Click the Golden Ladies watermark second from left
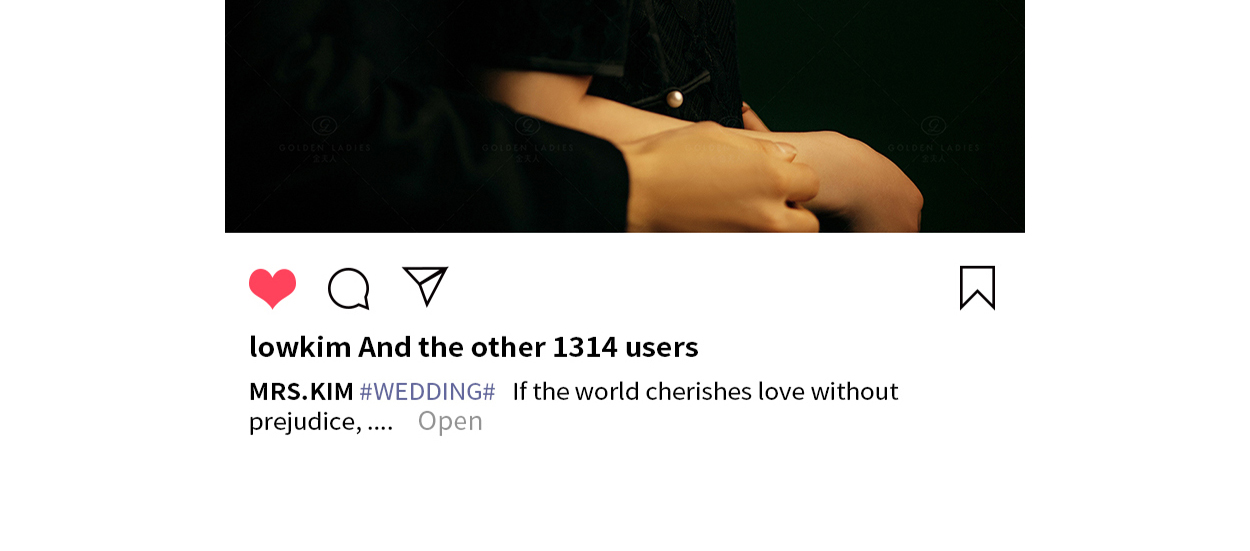 (527, 138)
